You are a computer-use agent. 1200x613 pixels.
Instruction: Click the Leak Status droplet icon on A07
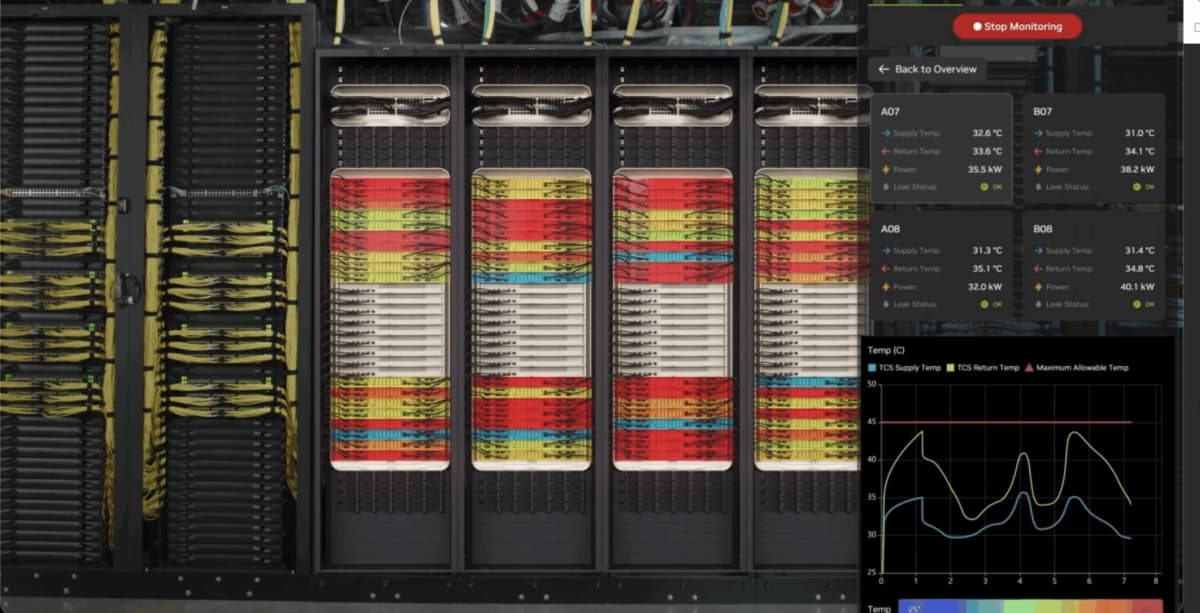pyautogui.click(x=886, y=186)
